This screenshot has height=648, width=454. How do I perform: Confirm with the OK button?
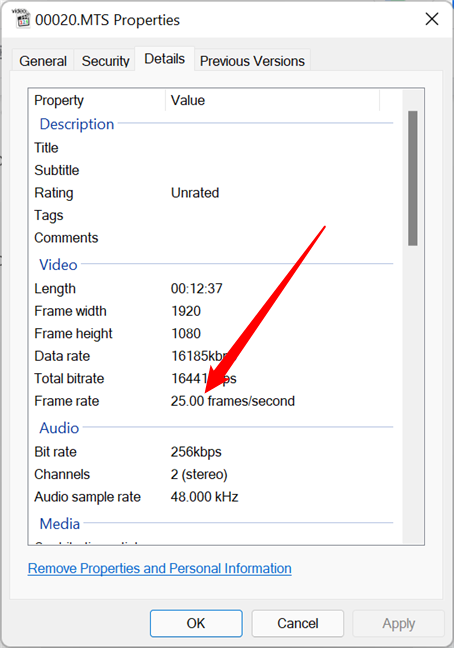196,623
